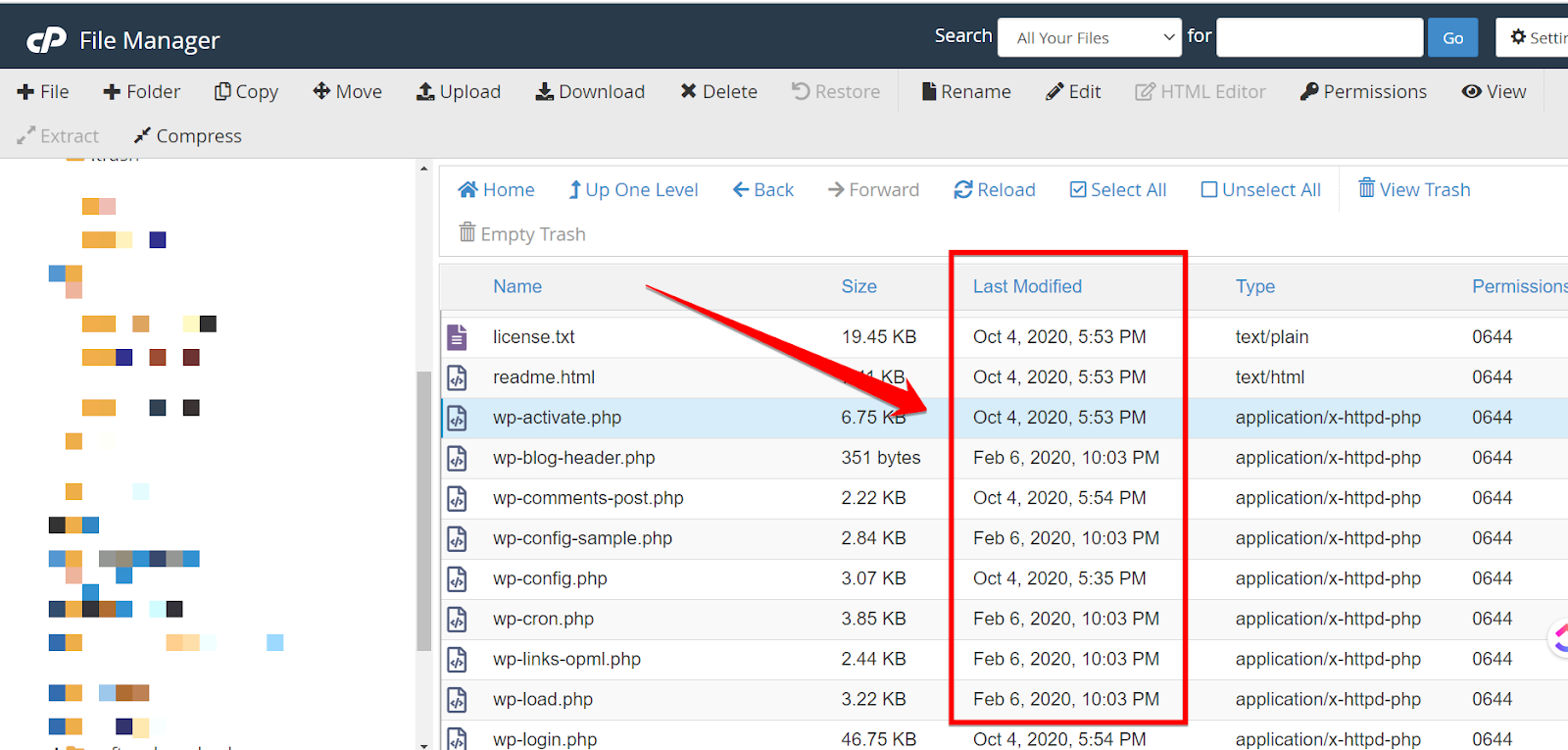Open the Permissions tool
The width and height of the screenshot is (1568, 750).
[x=1363, y=91]
